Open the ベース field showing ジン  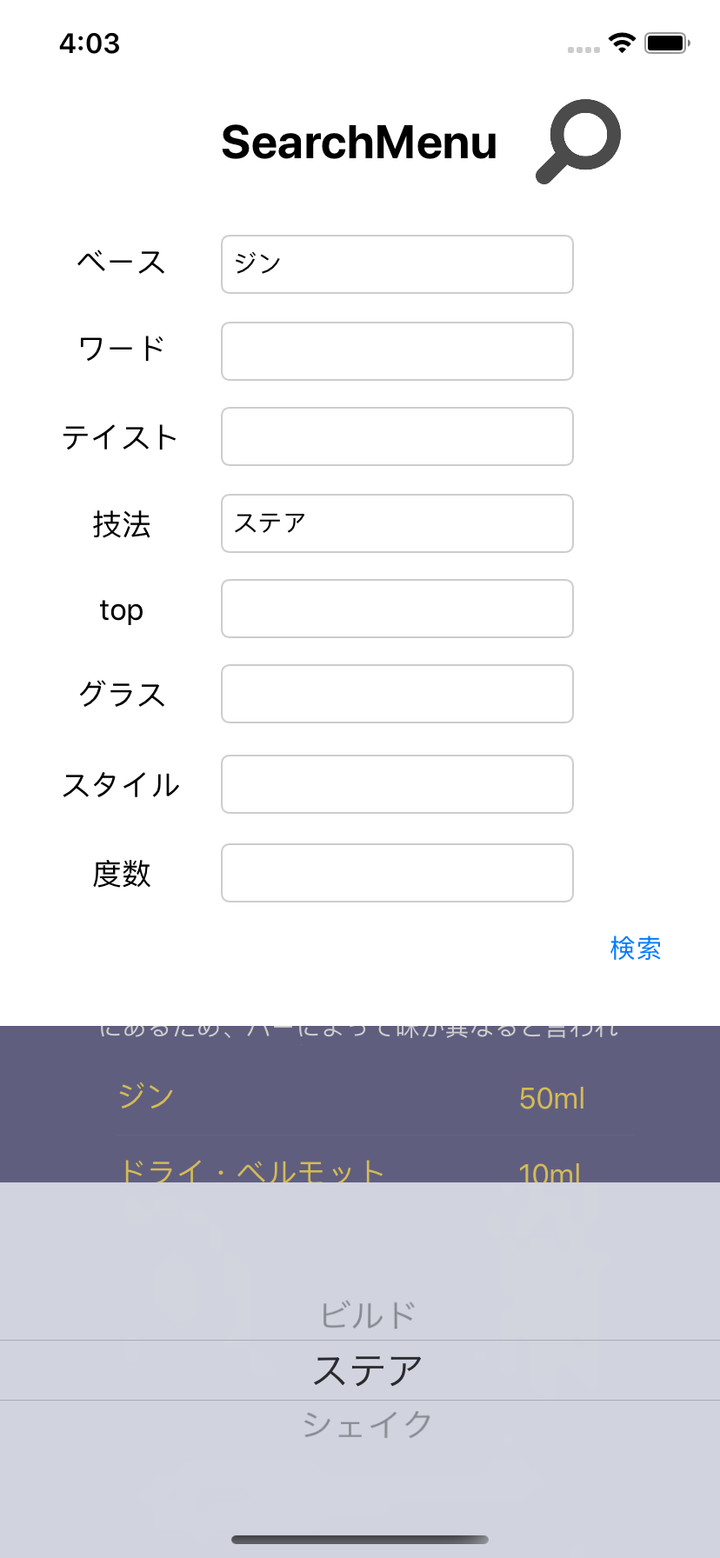coord(397,264)
